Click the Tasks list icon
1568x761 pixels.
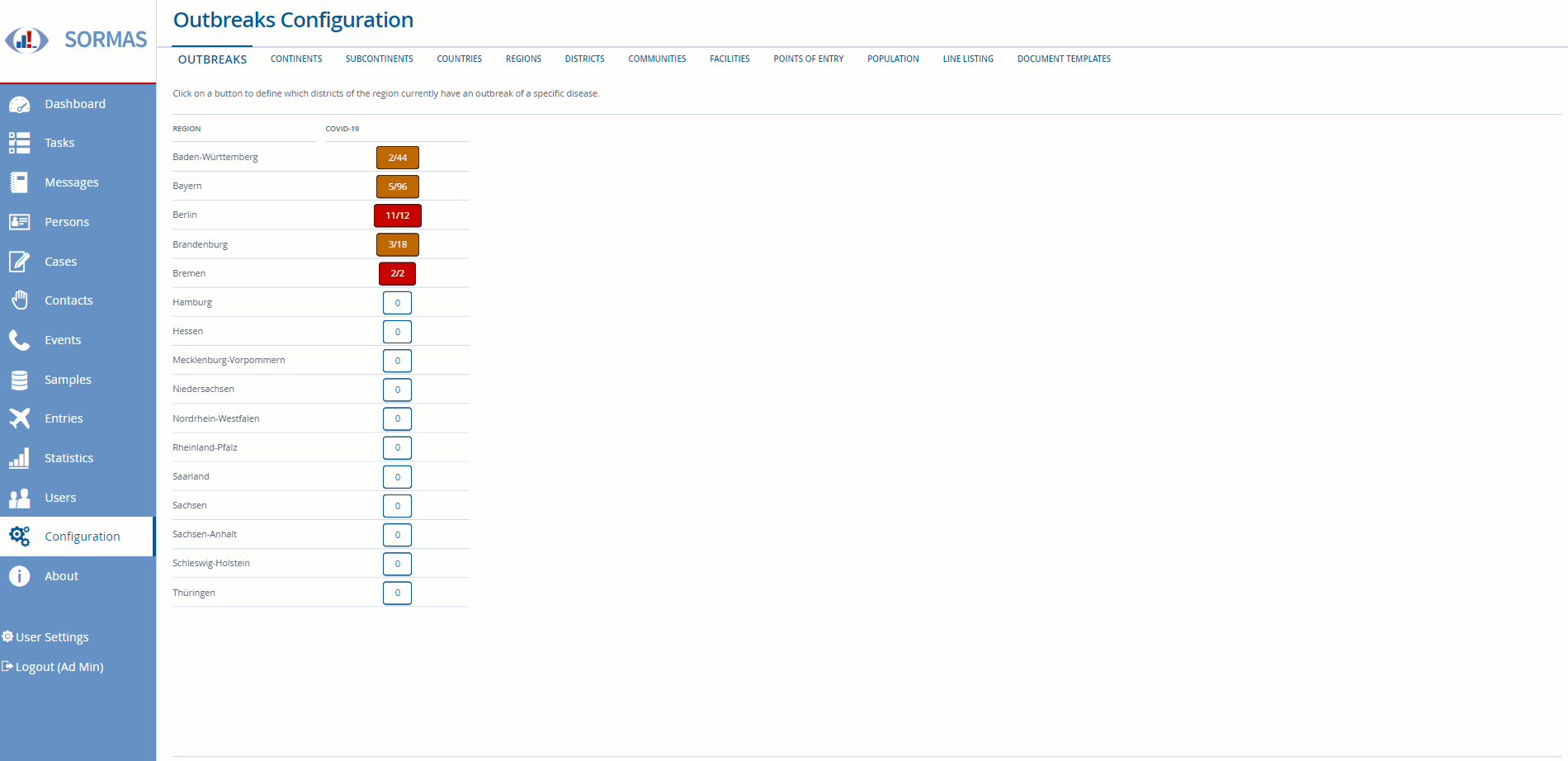(x=20, y=143)
